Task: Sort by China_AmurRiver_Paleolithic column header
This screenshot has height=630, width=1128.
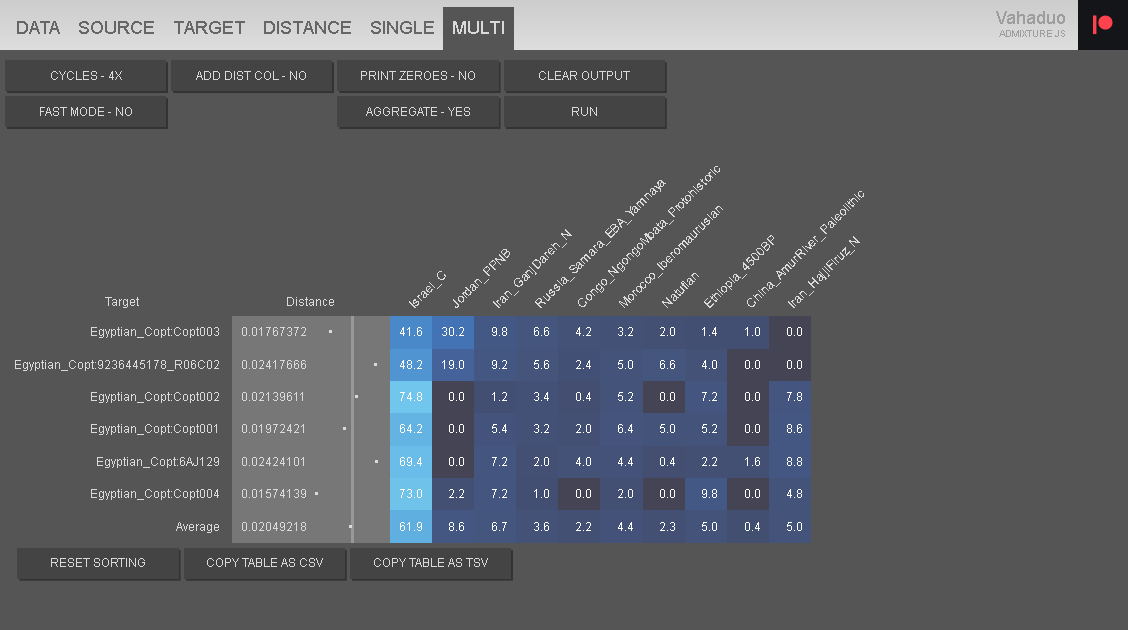Action: click(x=804, y=249)
